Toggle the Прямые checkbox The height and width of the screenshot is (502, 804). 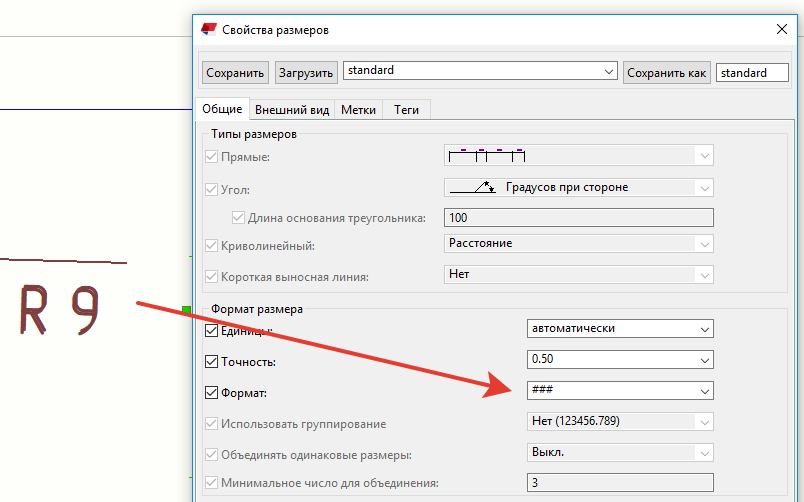point(211,156)
